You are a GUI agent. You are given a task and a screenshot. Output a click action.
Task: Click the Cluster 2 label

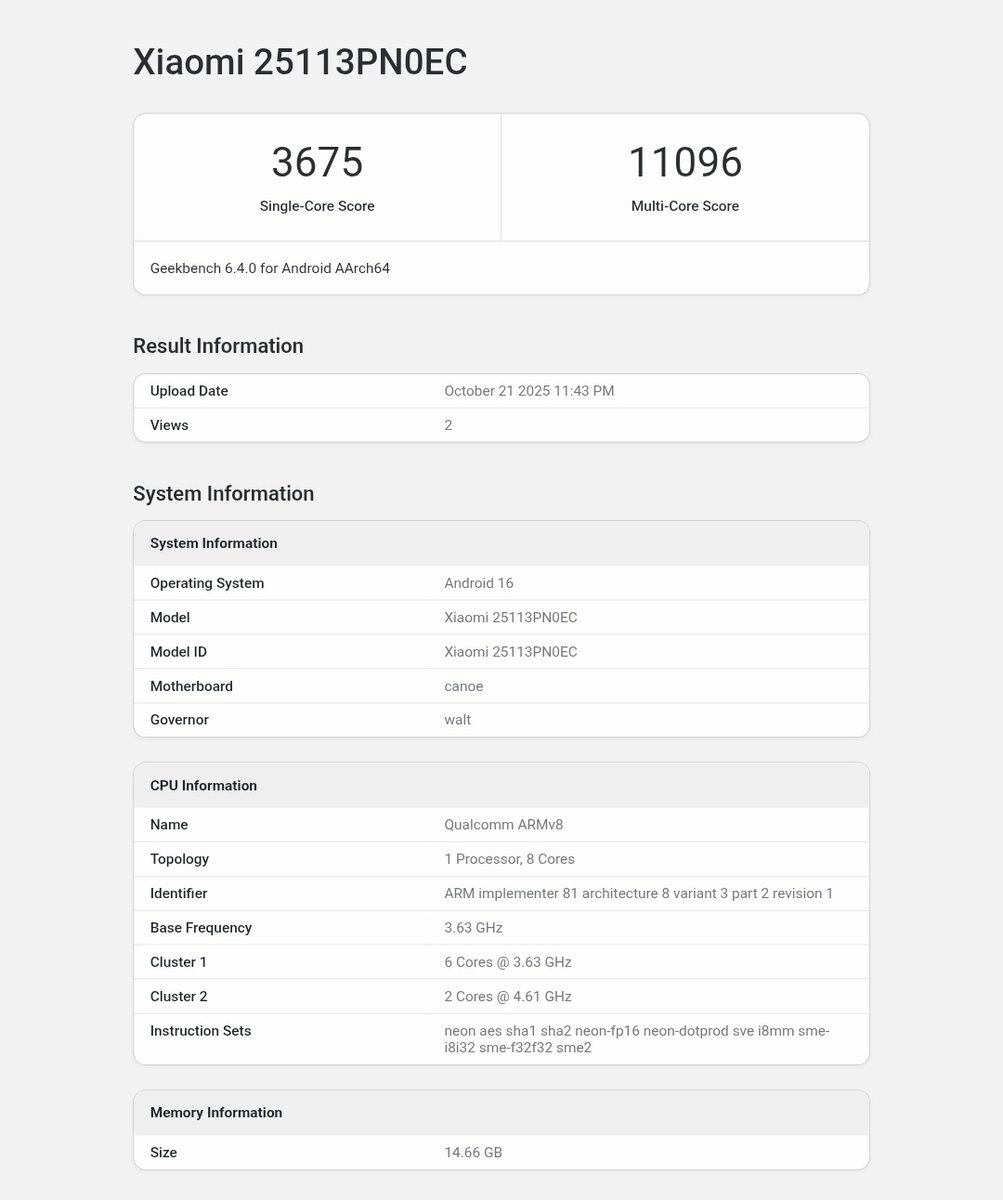[x=179, y=996]
